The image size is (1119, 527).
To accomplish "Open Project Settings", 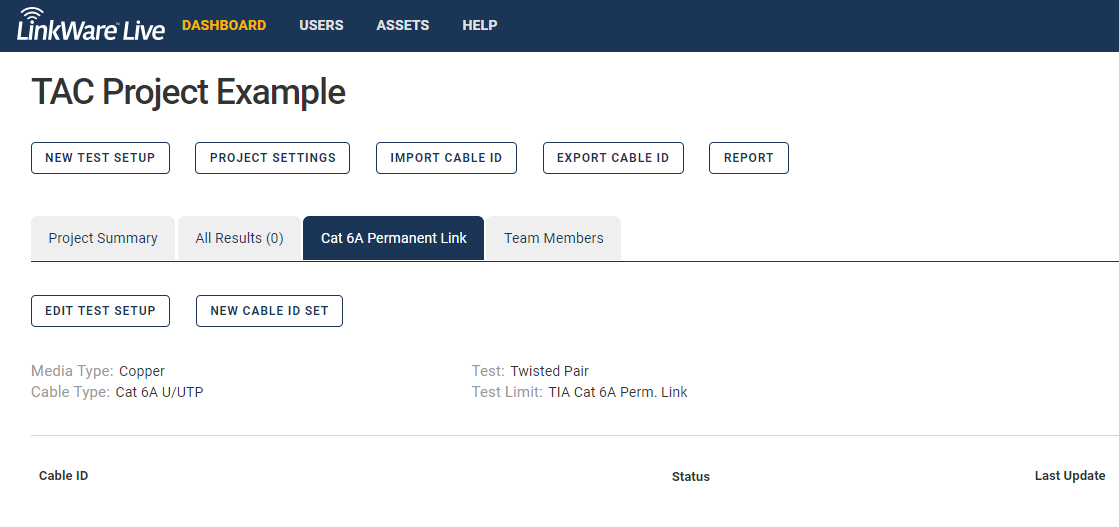I will [x=273, y=158].
